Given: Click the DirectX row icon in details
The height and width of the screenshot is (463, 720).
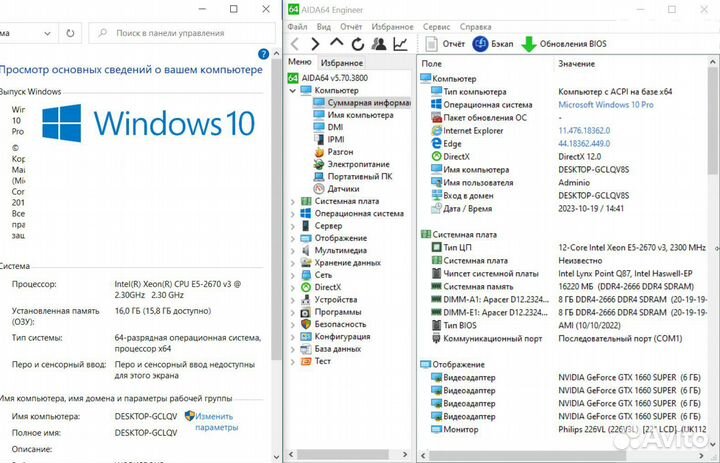Looking at the screenshot, I should click(x=436, y=157).
